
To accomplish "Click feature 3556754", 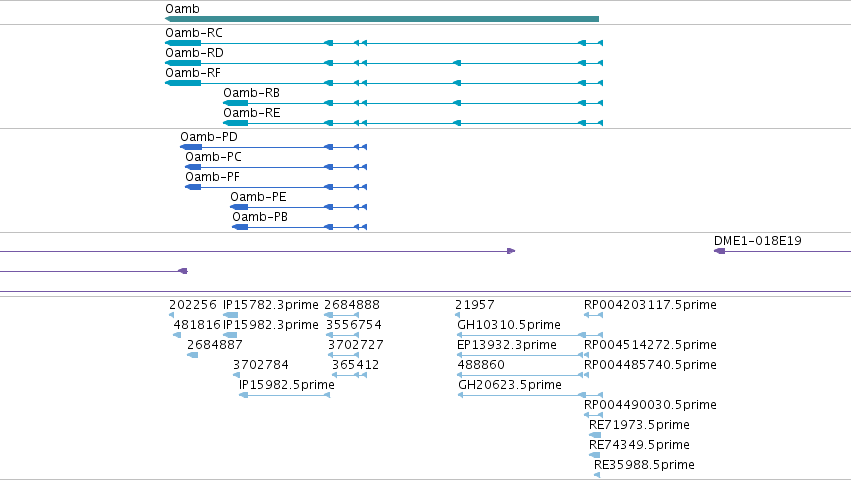I will [354, 325].
